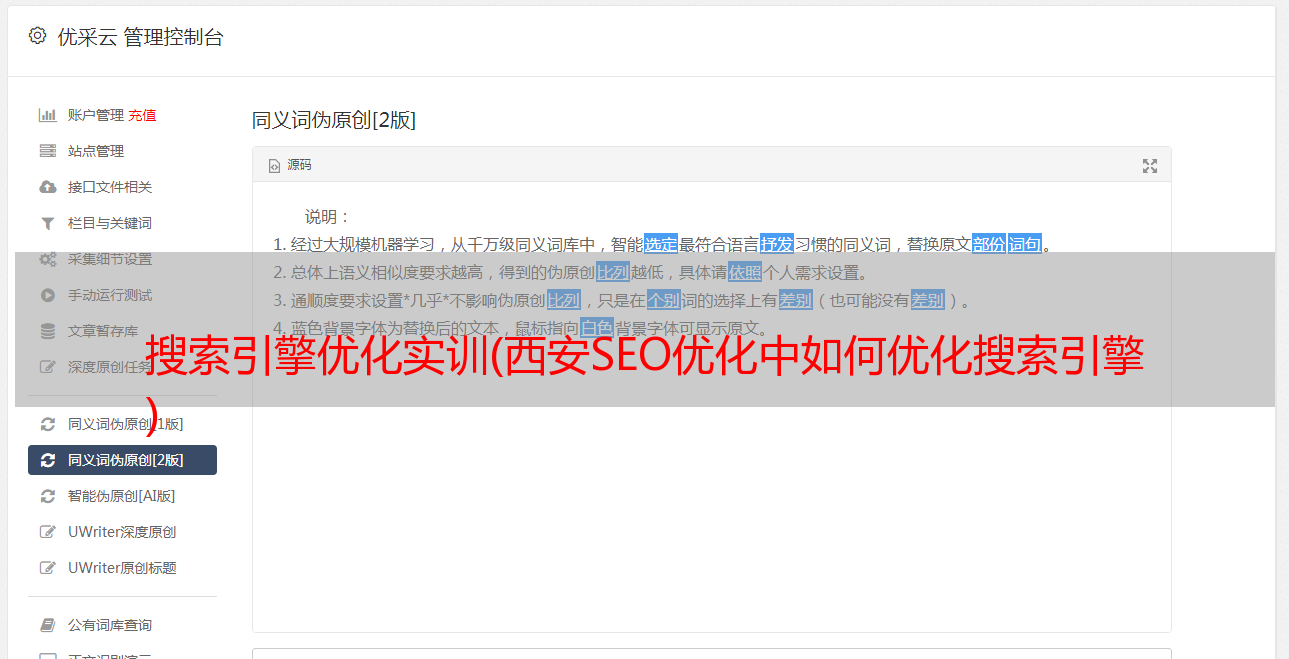Screen dimensions: 1289x659
Task: Click the fullscreen expand icon in editor toolbar
Action: click(1150, 166)
